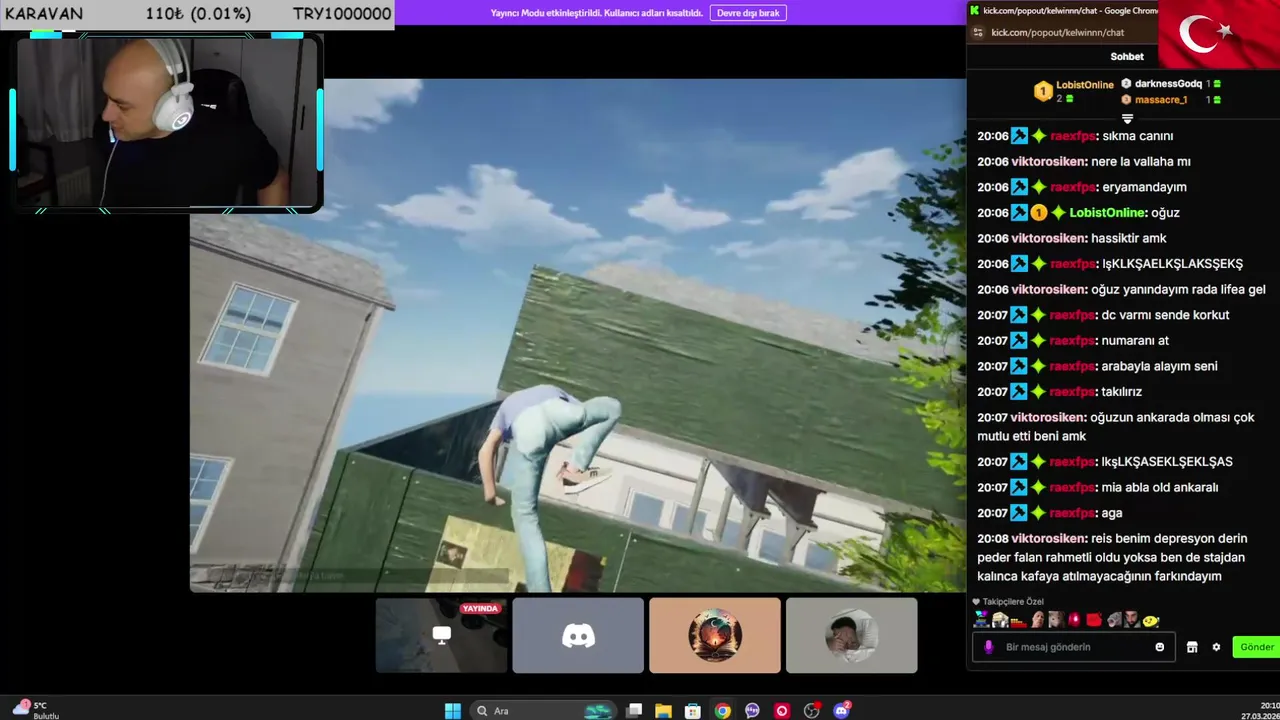This screenshot has width=1280, height=720.
Task: Open File Explorer from the taskbar
Action: click(x=663, y=711)
